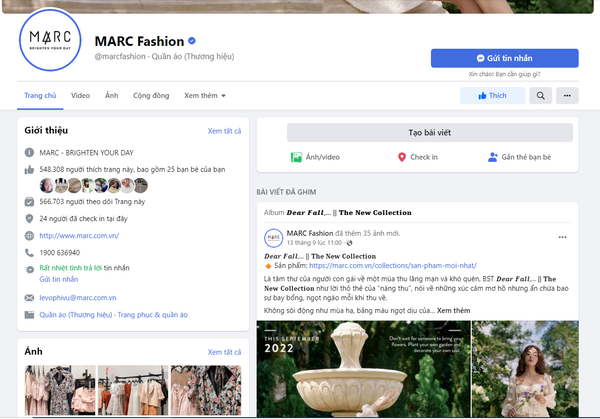Click the location pin icon beside 24 người đã check in
The image size is (600, 419).
29,218
